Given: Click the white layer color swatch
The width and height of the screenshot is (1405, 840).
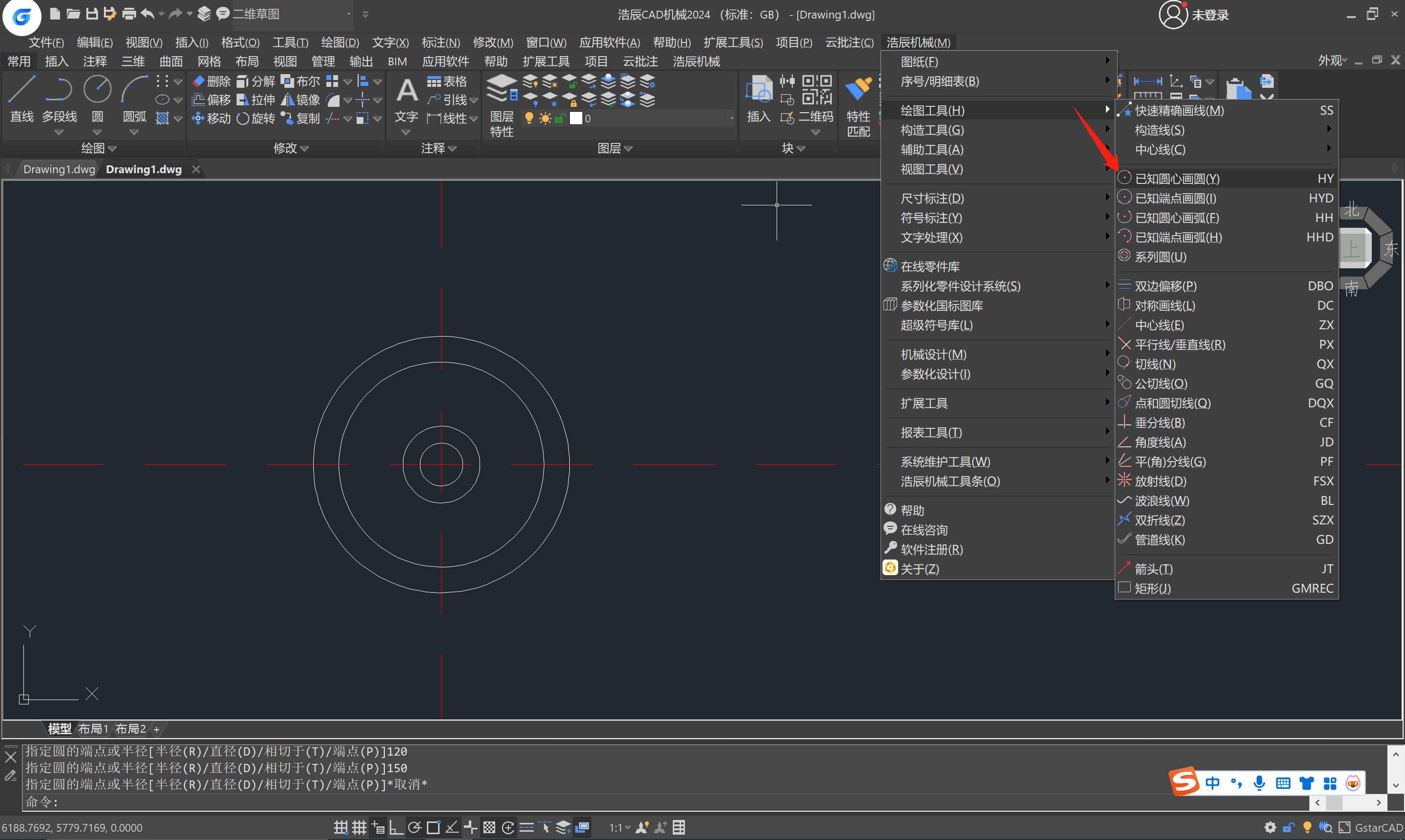Looking at the screenshot, I should click(x=576, y=119).
